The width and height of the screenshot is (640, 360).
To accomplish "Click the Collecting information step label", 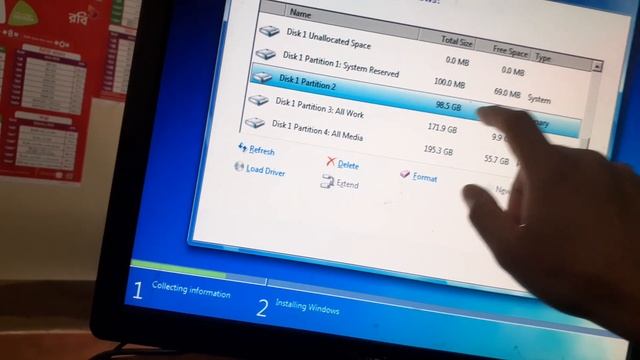I will (x=191, y=290).
